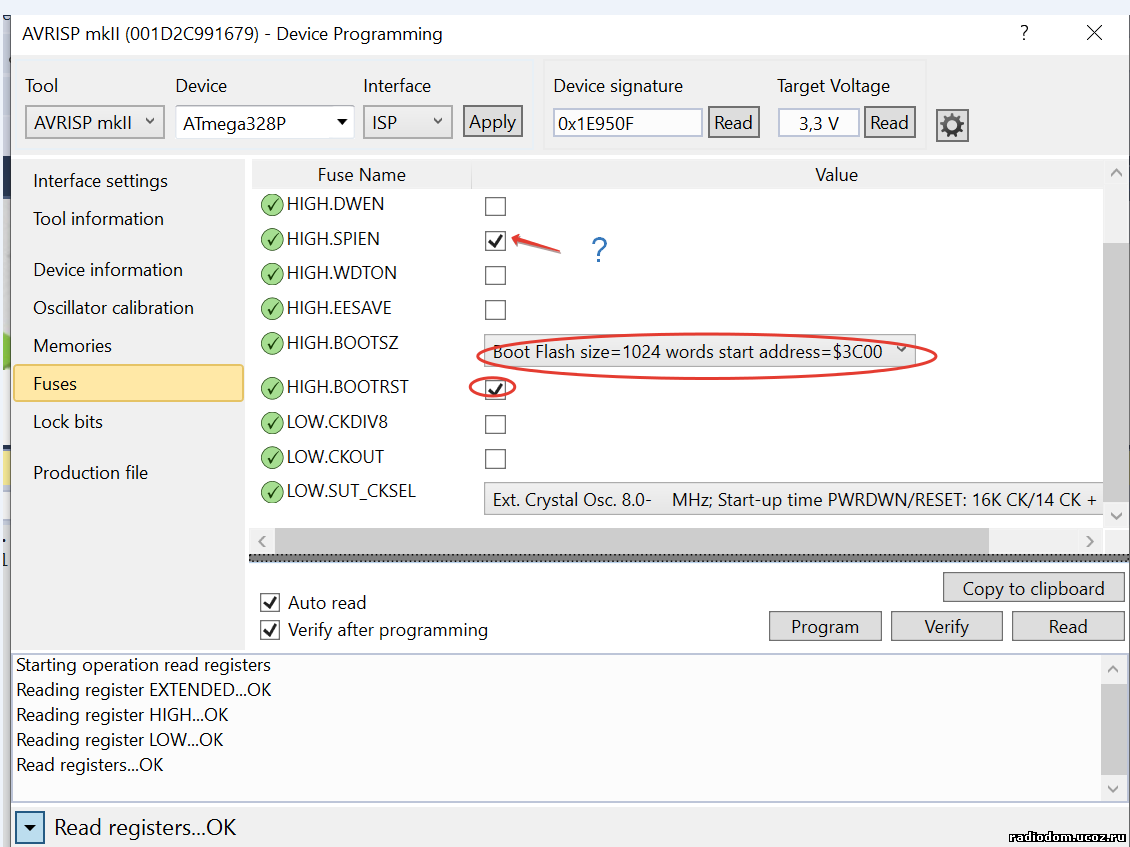The image size is (1130, 847).
Task: Click the output log scroll down arrow
Action: [1113, 789]
